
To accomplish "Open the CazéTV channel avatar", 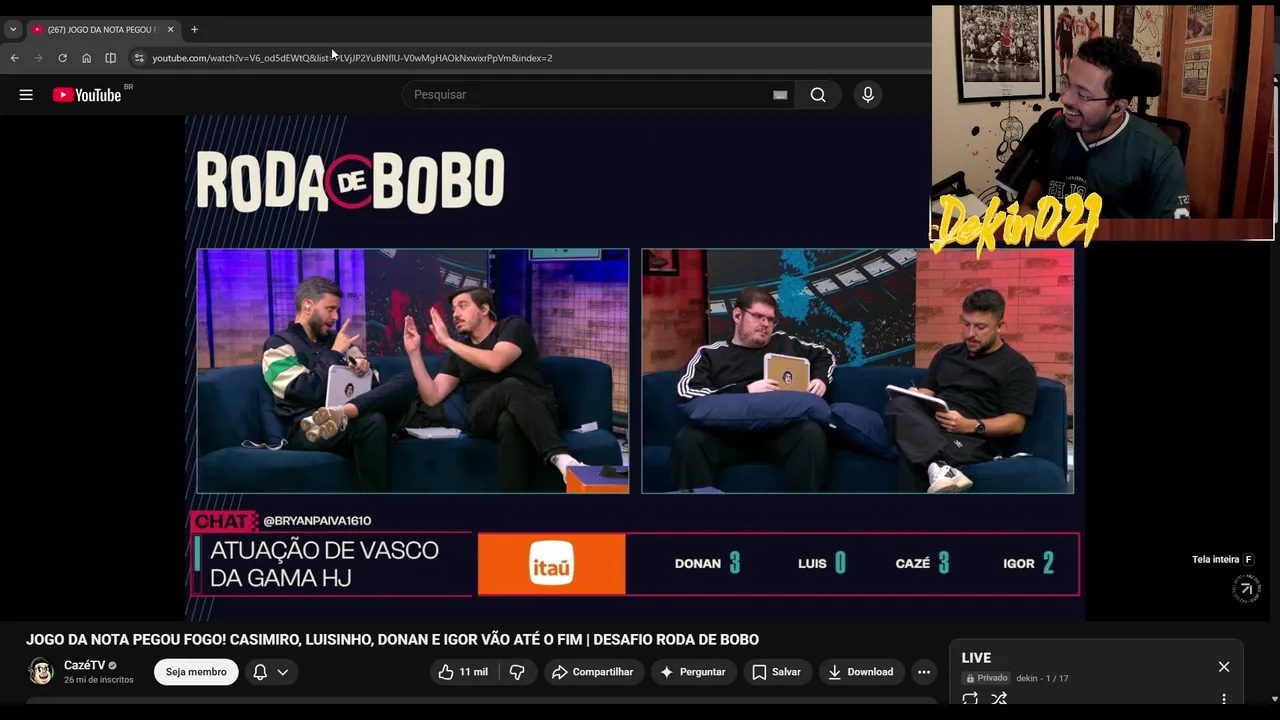I will coord(41,671).
